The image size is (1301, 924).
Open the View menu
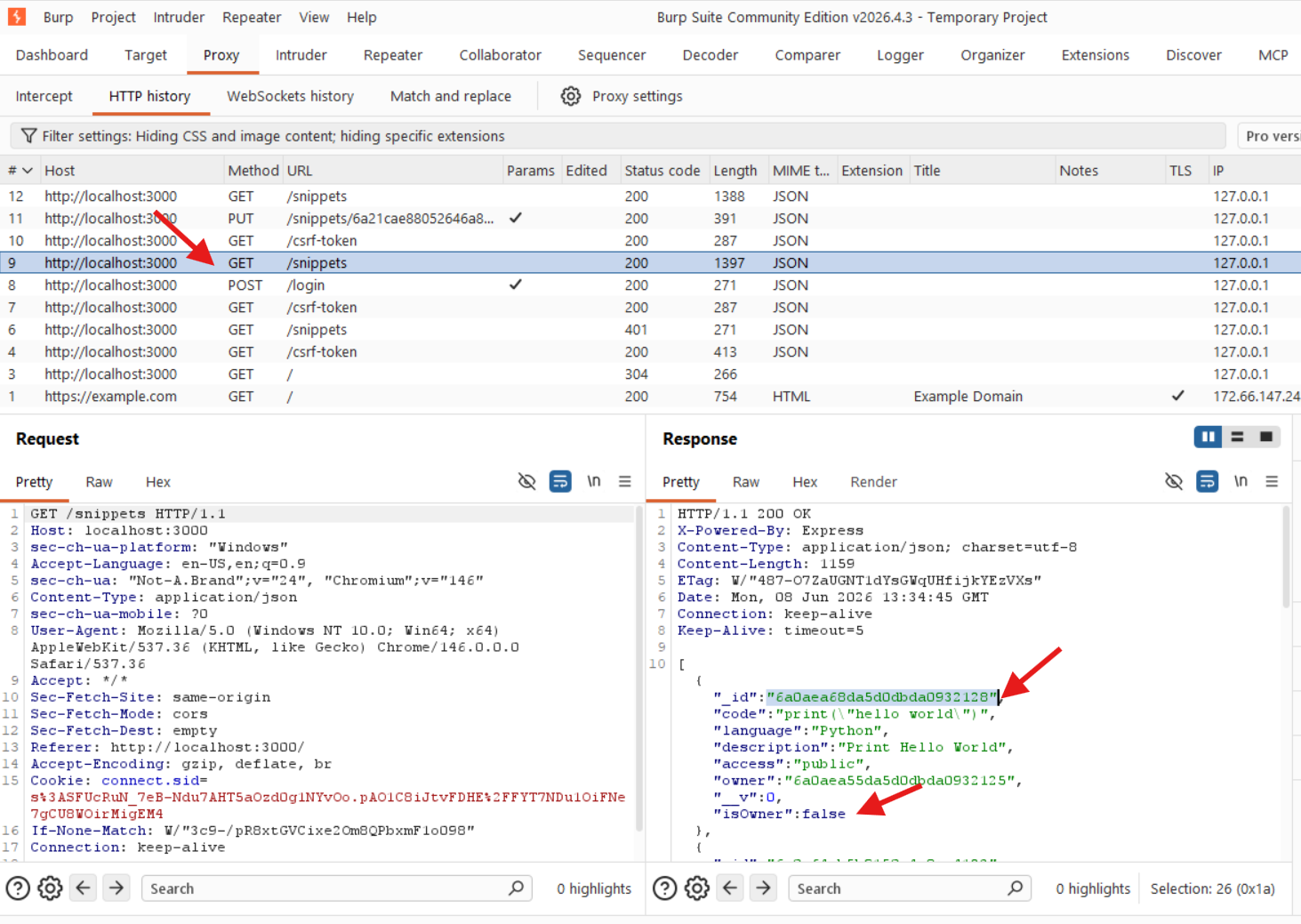(x=314, y=17)
